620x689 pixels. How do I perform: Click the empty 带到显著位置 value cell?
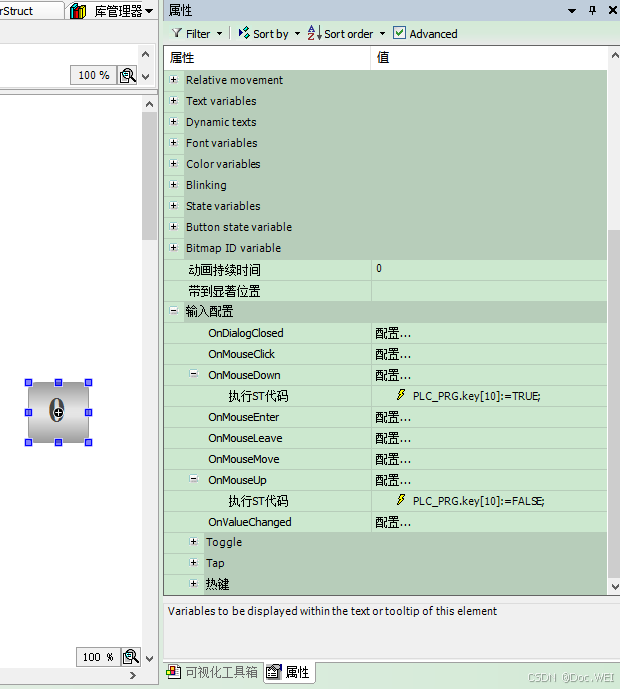(x=489, y=291)
